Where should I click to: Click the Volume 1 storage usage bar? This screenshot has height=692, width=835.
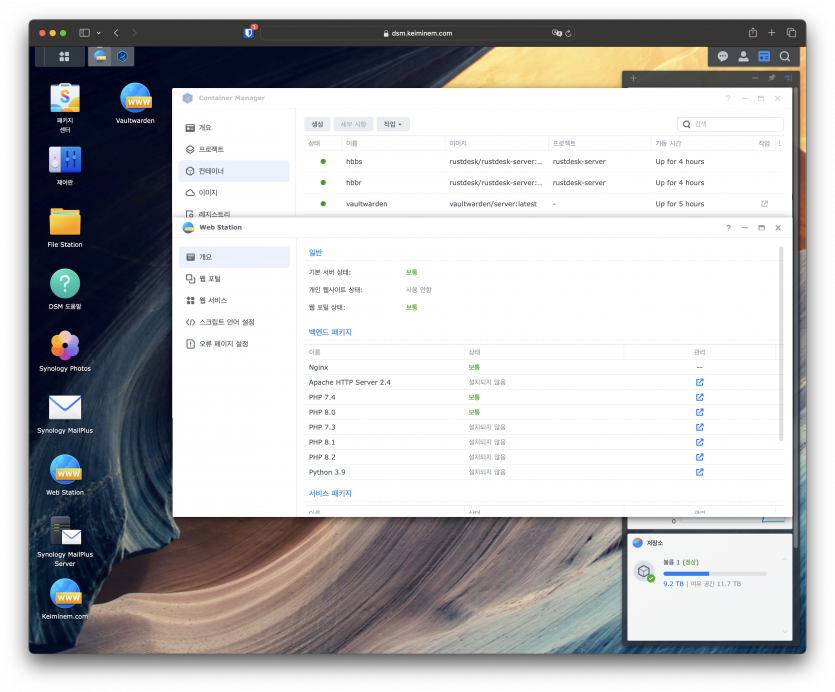pos(714,574)
